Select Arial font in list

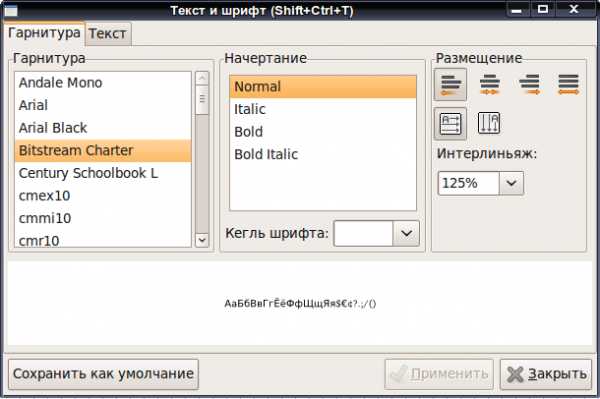[103, 105]
